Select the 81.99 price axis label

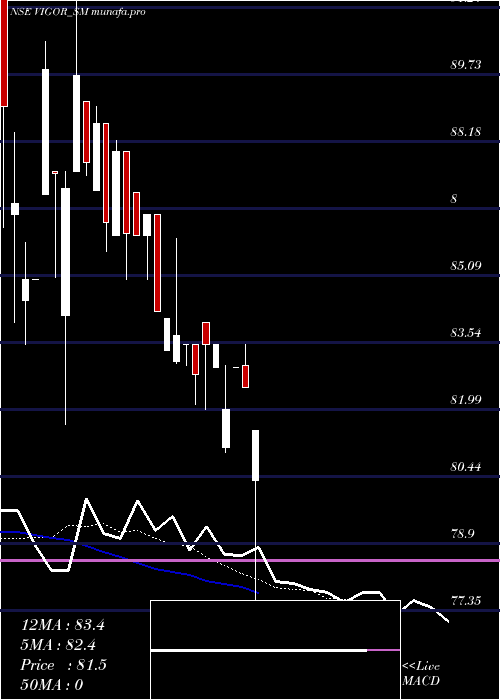[466, 400]
